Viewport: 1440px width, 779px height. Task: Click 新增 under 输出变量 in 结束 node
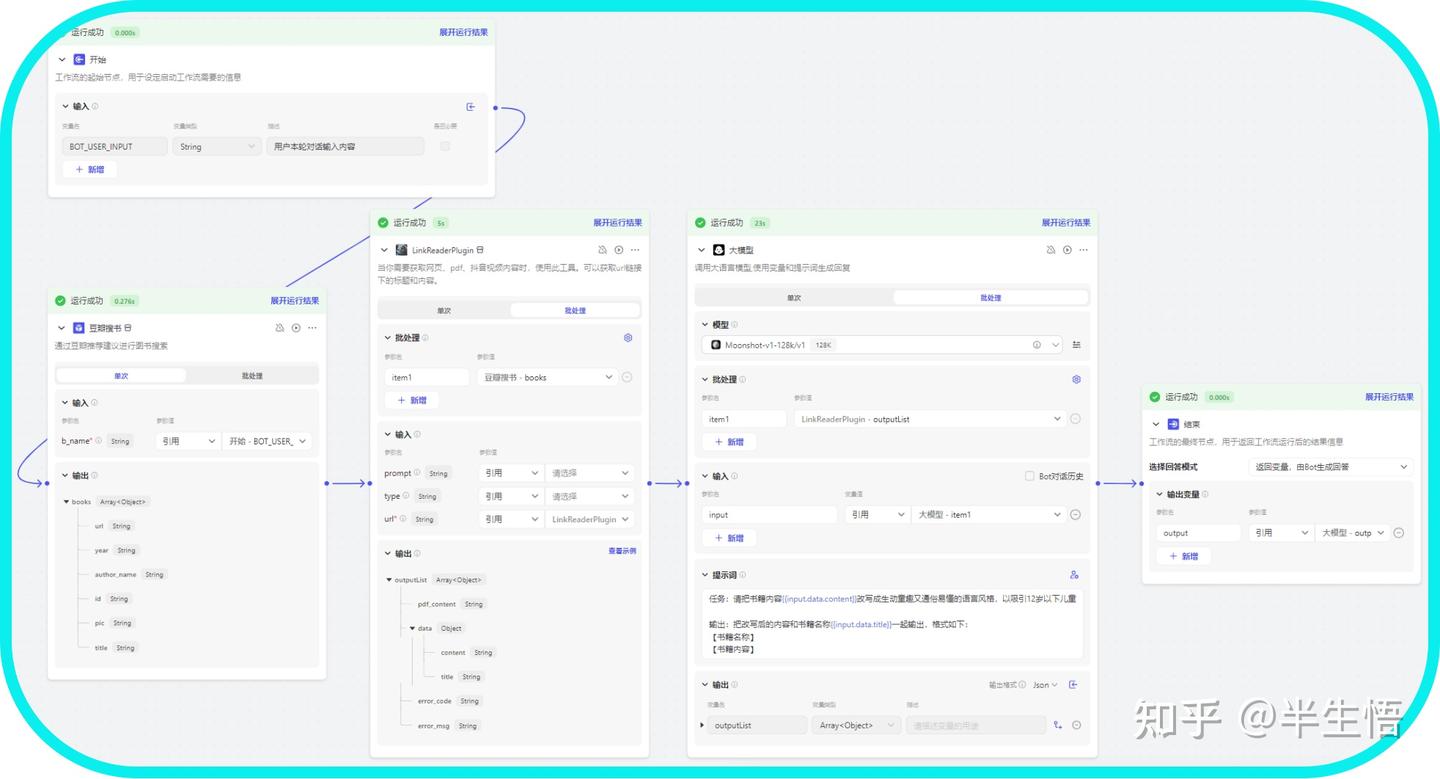pos(1184,556)
